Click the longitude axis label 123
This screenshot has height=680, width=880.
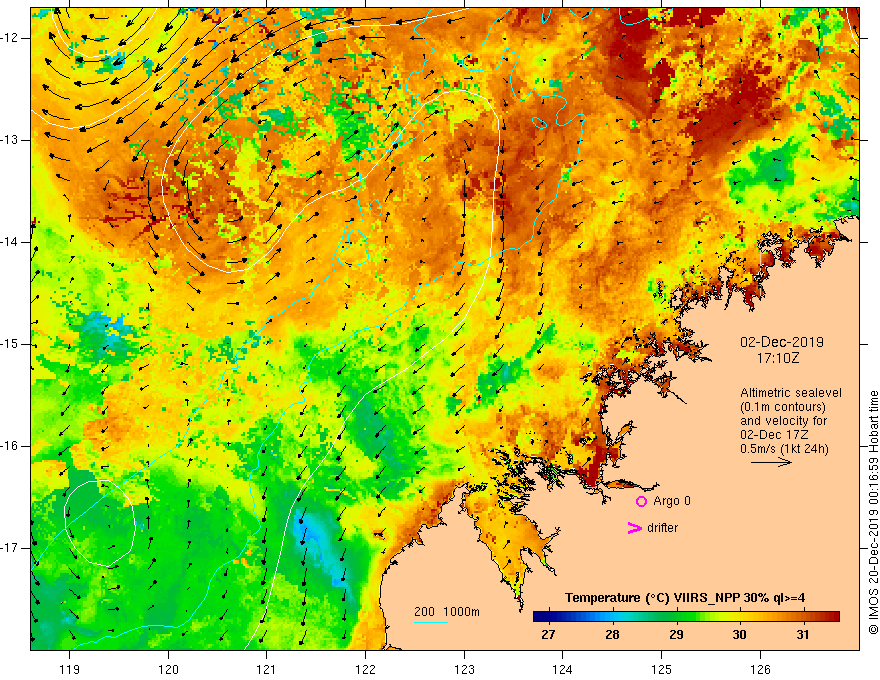[x=464, y=669]
